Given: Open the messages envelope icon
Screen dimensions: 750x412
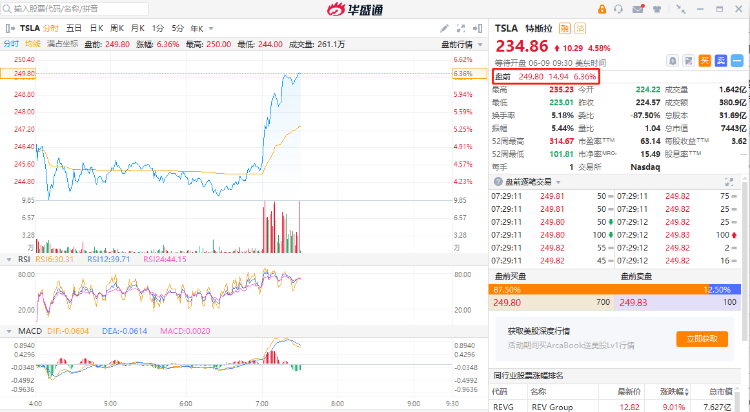Looking at the screenshot, I should [638, 9].
